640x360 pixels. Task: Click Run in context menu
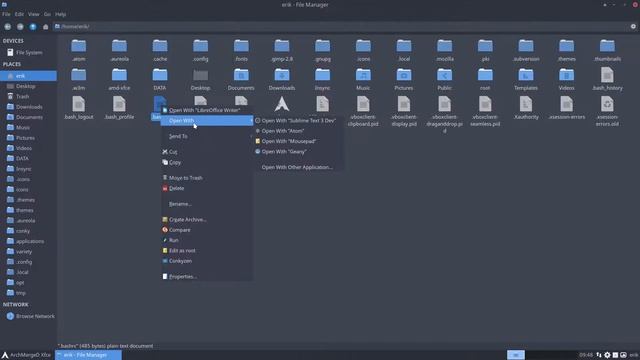coord(207,240)
